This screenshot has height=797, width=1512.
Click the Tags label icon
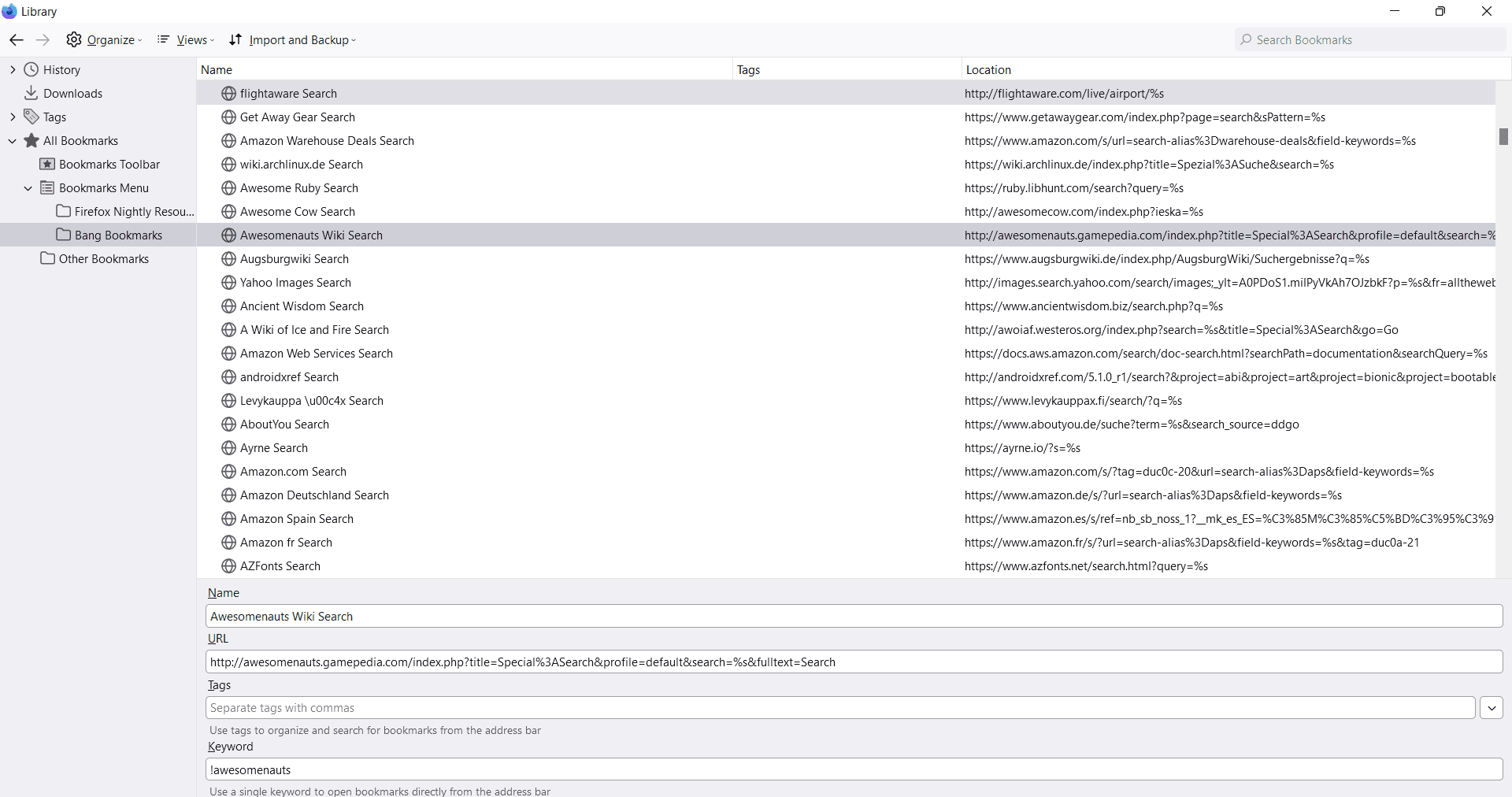pyautogui.click(x=31, y=117)
